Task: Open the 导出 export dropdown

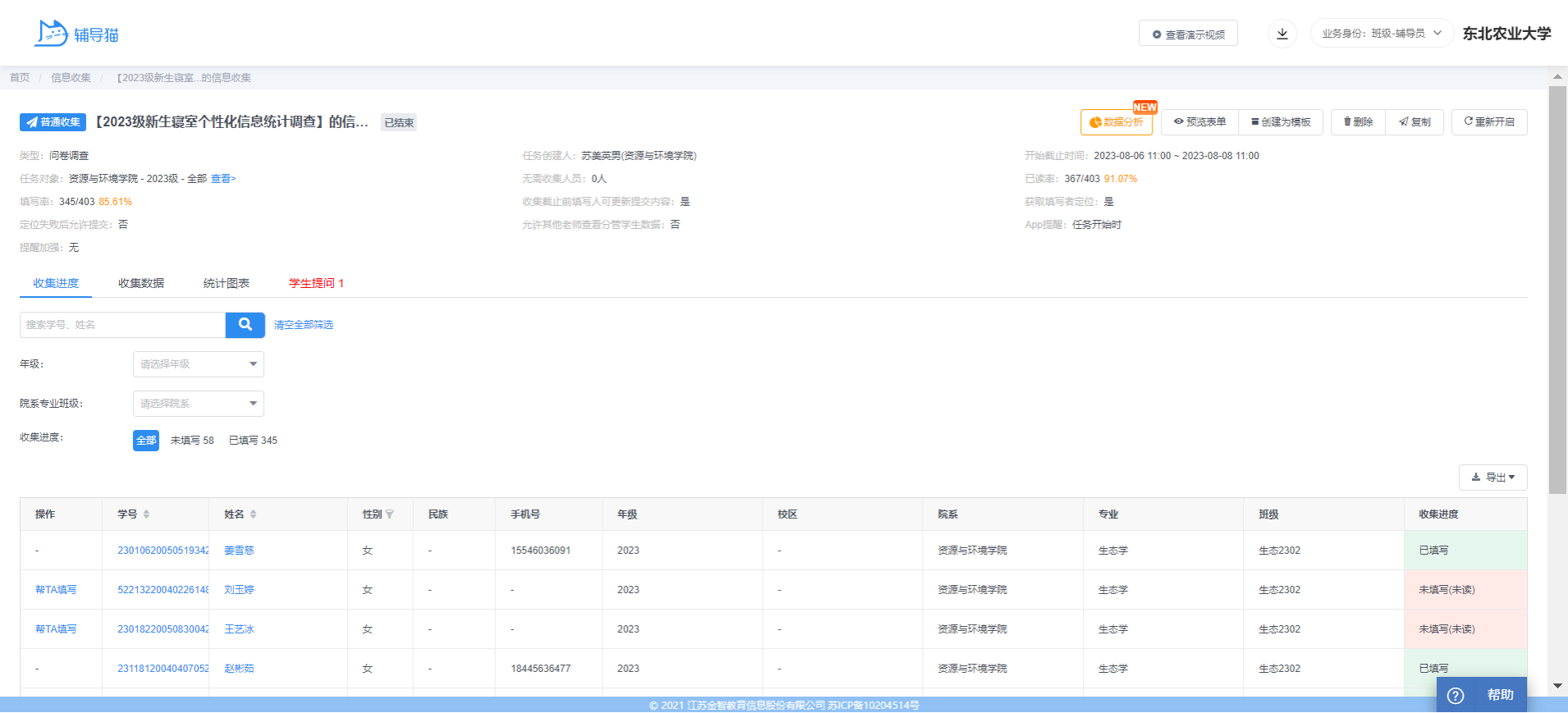Action: (1492, 478)
